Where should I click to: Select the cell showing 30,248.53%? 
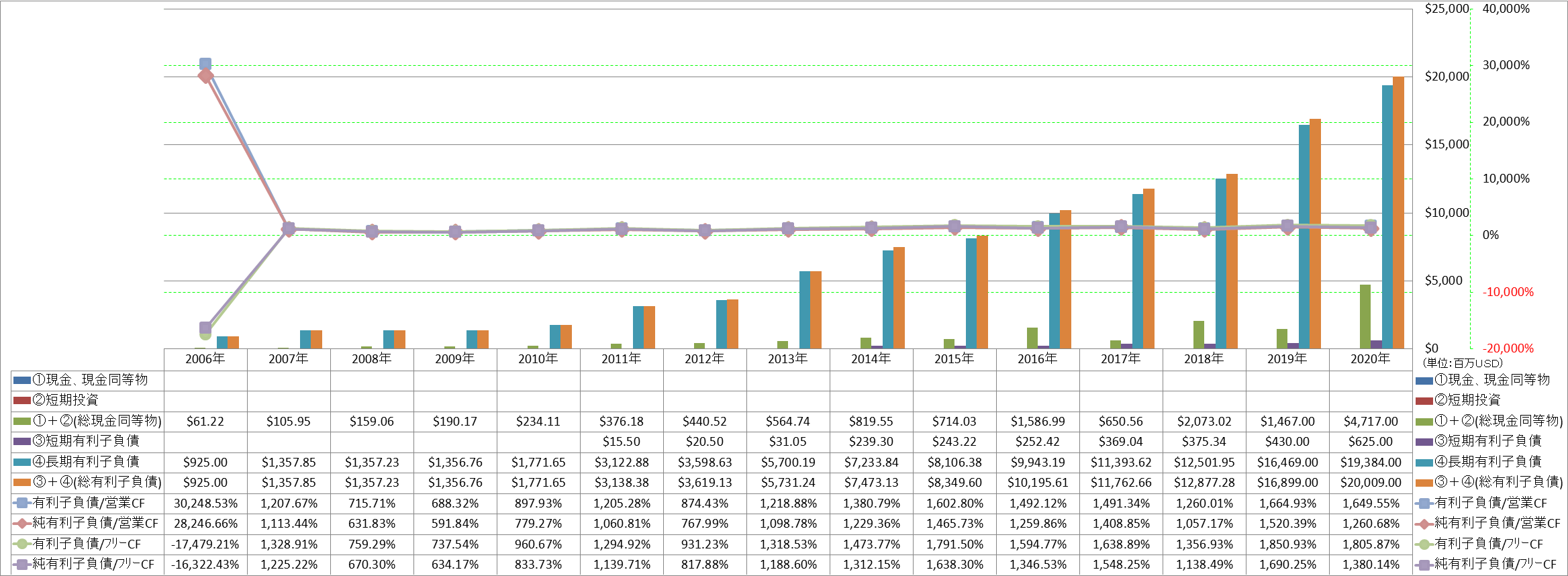point(205,503)
